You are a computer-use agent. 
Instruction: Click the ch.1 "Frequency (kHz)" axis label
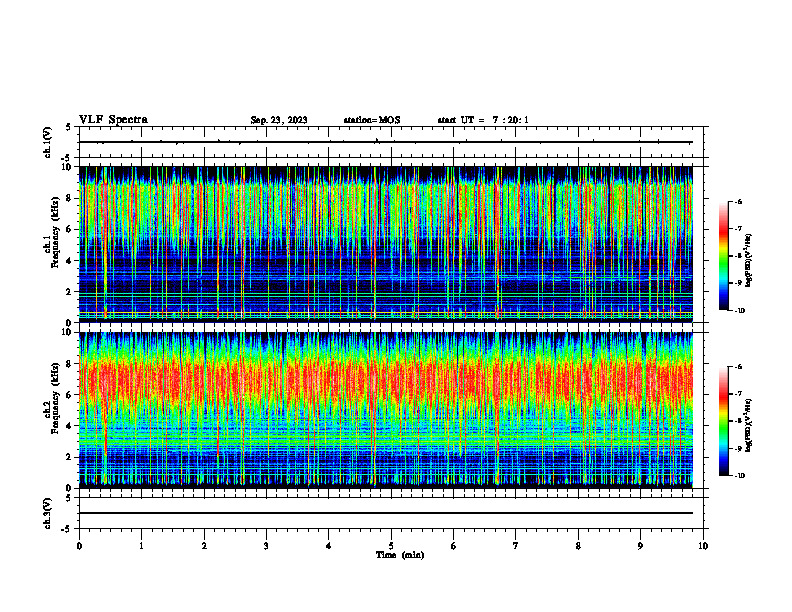click(57, 233)
